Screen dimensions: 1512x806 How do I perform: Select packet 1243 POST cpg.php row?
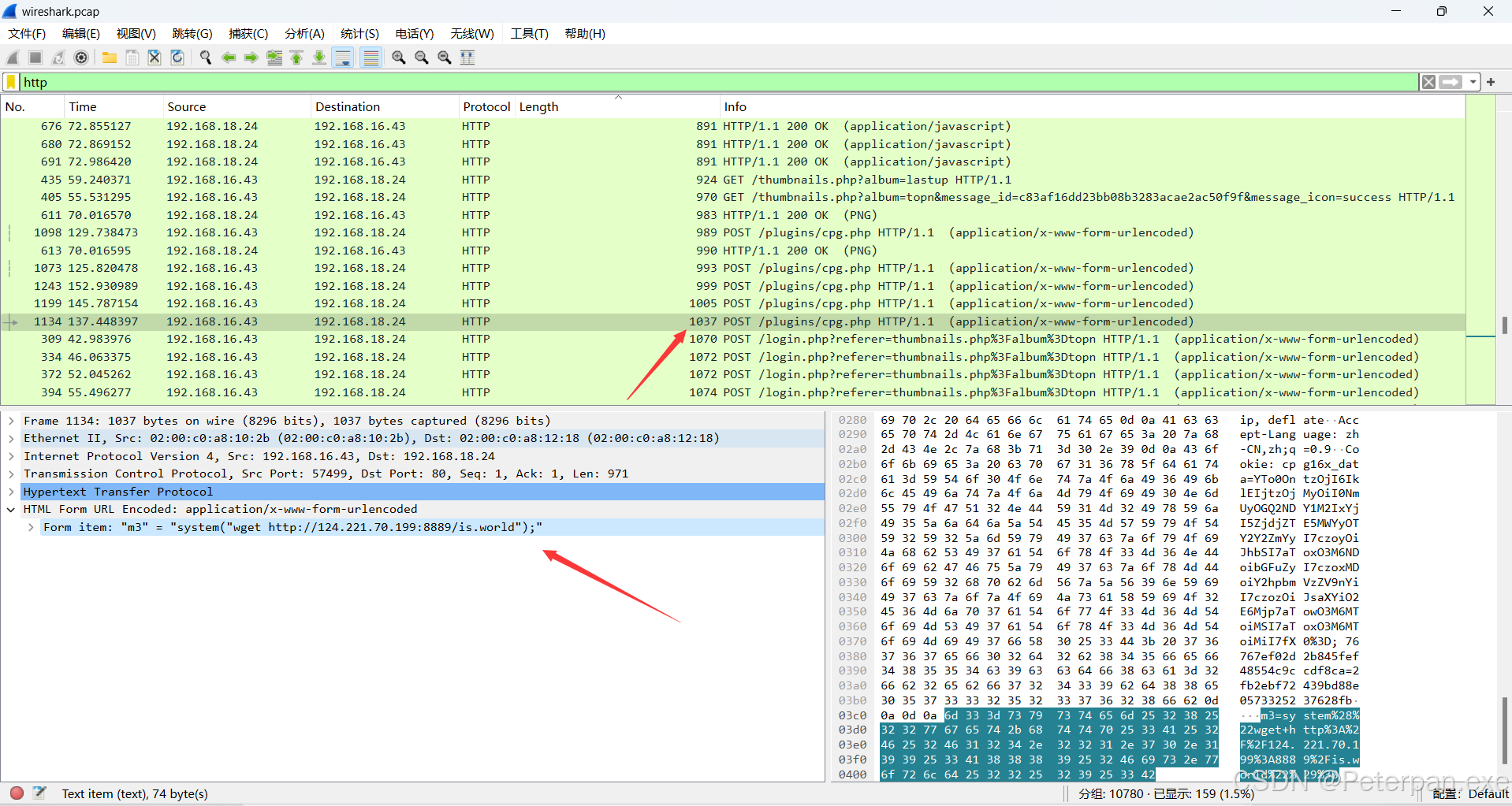point(733,286)
